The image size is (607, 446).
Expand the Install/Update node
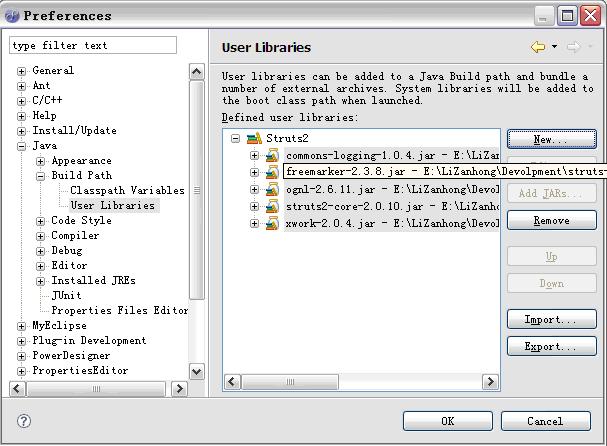point(22,131)
